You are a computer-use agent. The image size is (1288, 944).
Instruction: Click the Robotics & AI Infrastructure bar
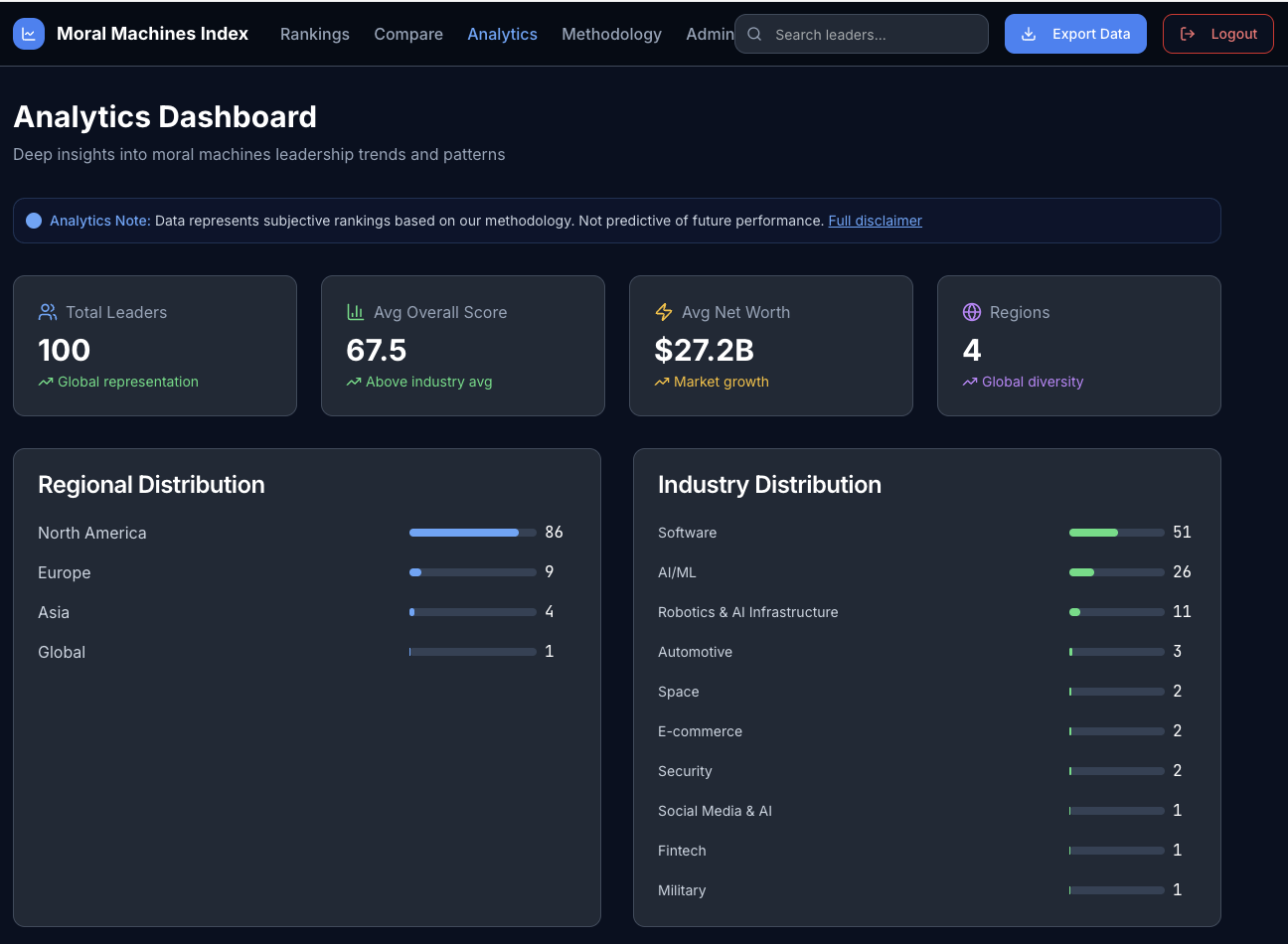(1117, 612)
